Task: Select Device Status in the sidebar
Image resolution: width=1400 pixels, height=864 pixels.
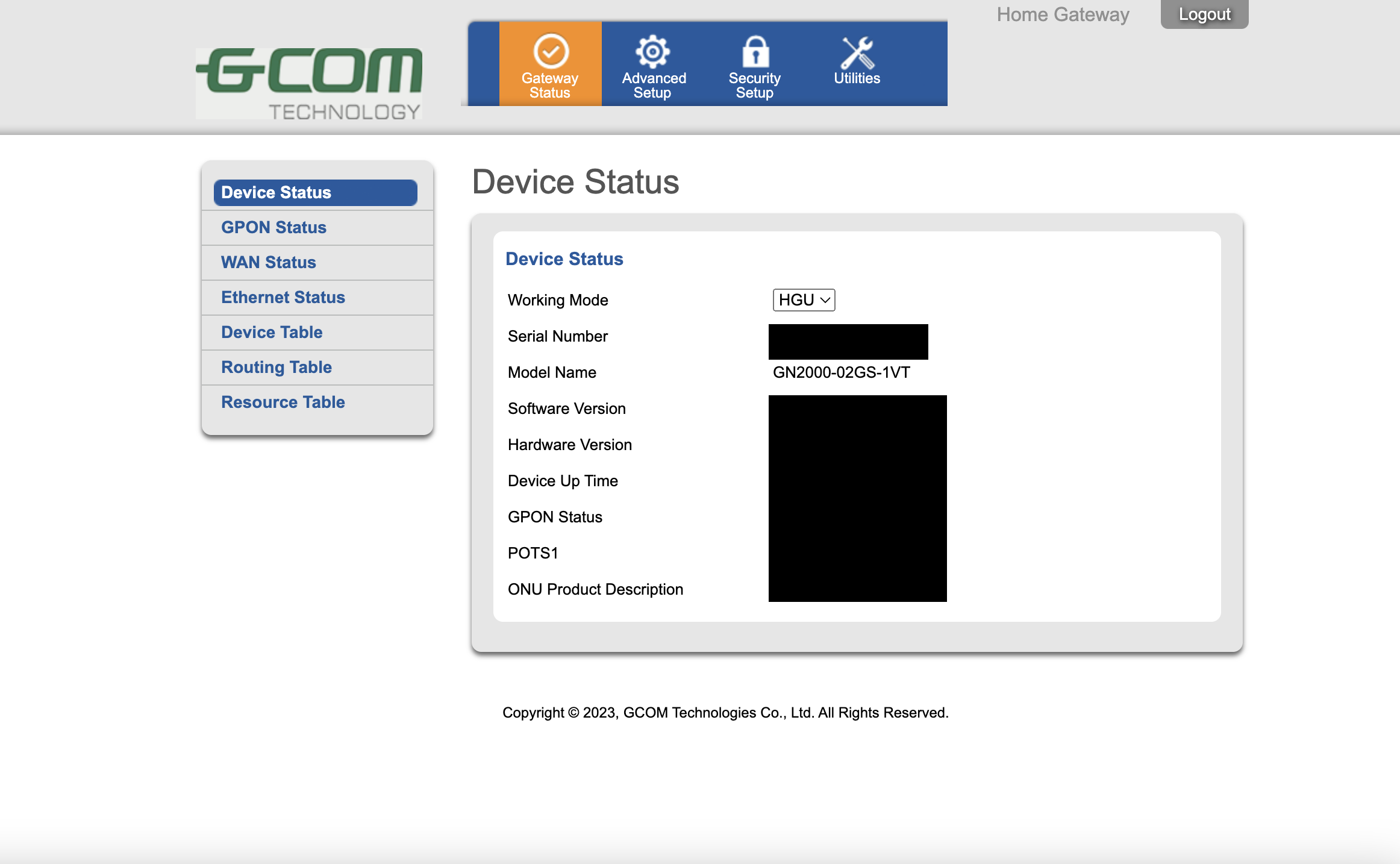Action: (315, 193)
